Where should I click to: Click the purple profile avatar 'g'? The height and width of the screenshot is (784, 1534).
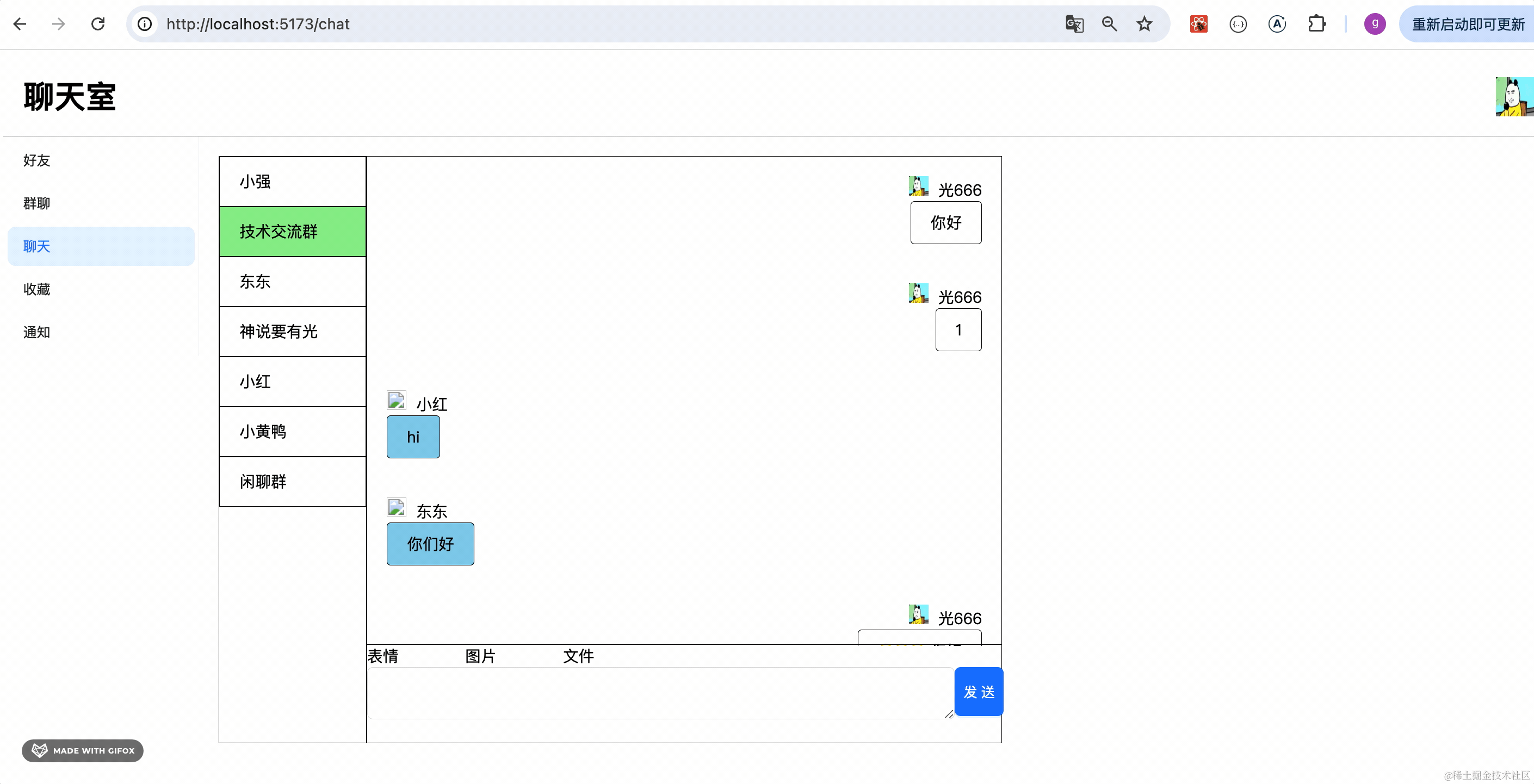click(1375, 24)
